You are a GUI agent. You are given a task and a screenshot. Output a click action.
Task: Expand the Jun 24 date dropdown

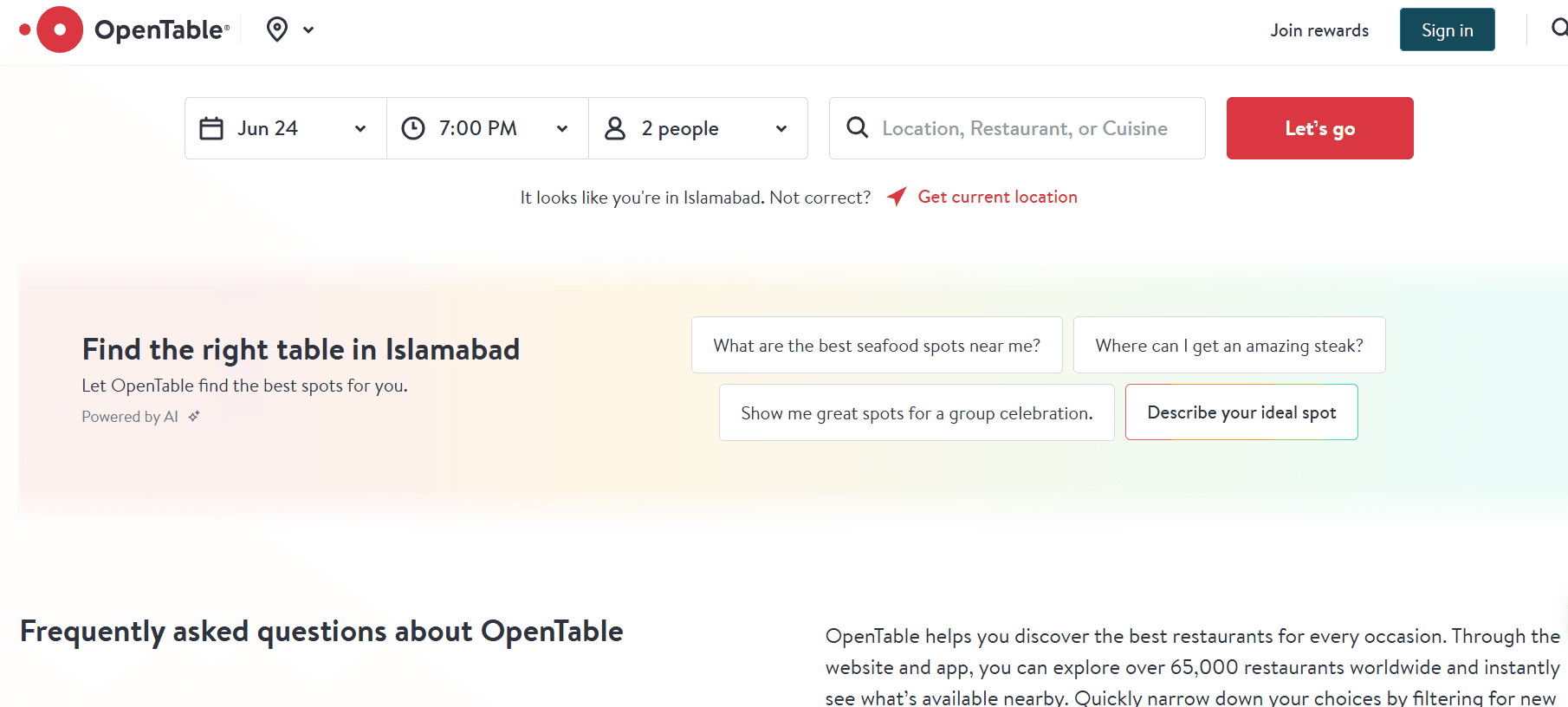286,128
